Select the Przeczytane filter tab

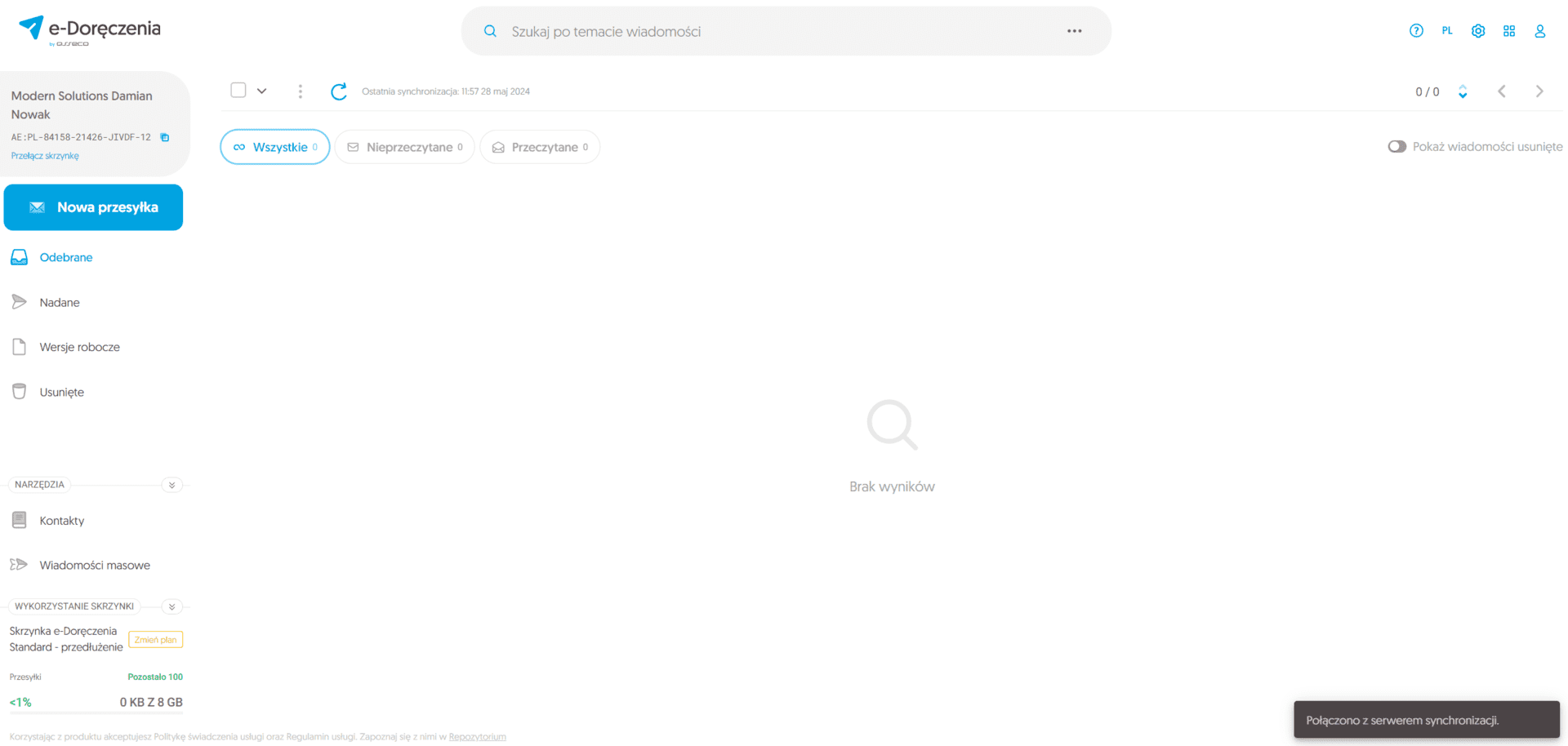tap(540, 147)
